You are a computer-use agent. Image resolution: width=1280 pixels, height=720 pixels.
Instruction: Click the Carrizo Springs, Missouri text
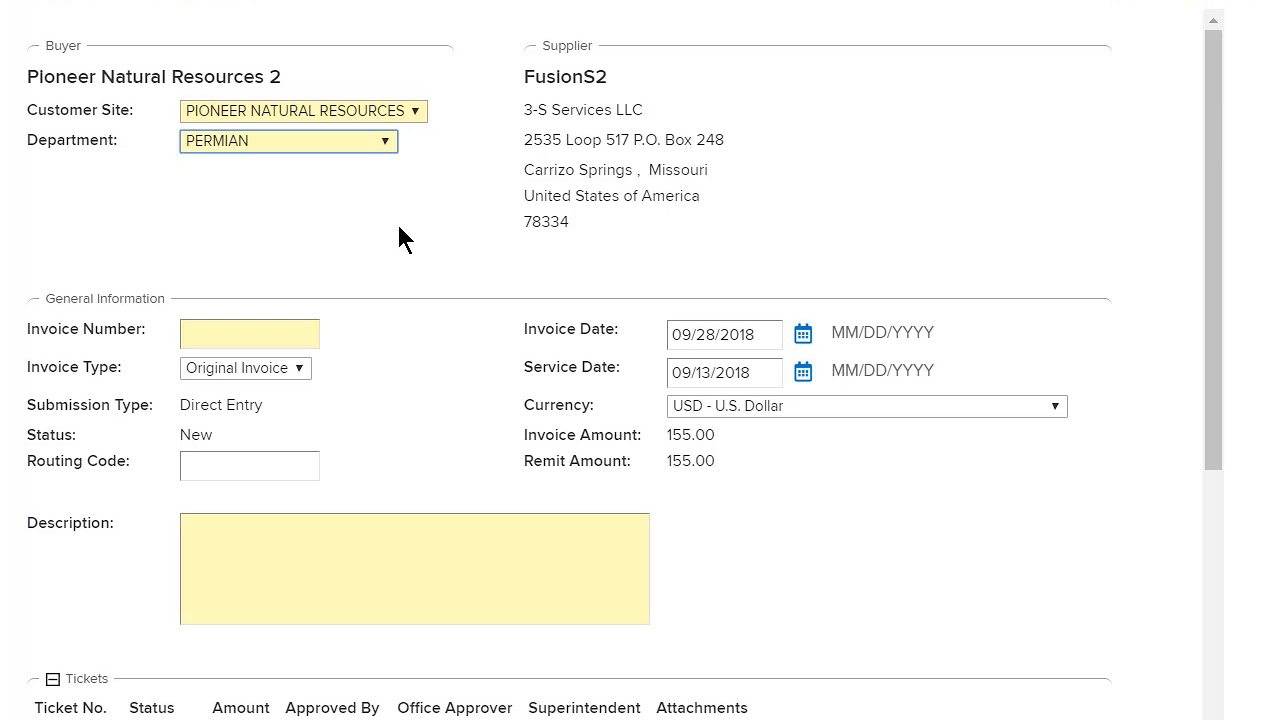pyautogui.click(x=616, y=170)
